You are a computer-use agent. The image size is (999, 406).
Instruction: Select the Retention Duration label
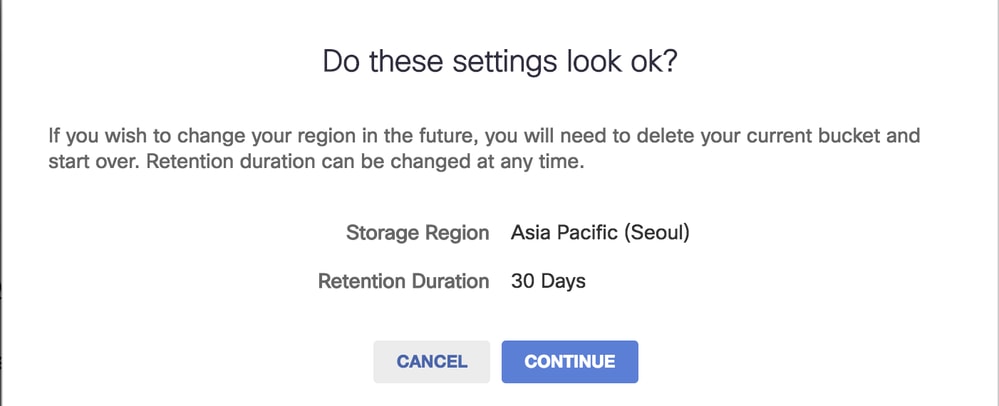tap(403, 281)
